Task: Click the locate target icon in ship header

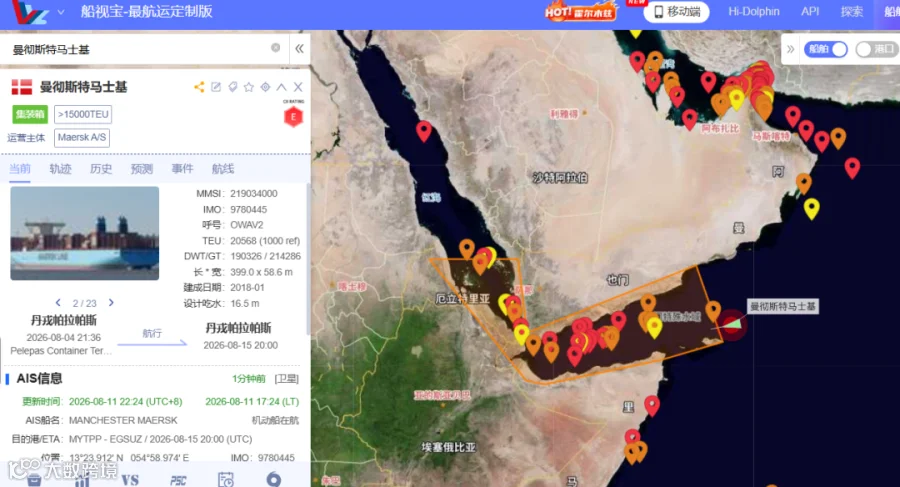Action: tap(265, 87)
